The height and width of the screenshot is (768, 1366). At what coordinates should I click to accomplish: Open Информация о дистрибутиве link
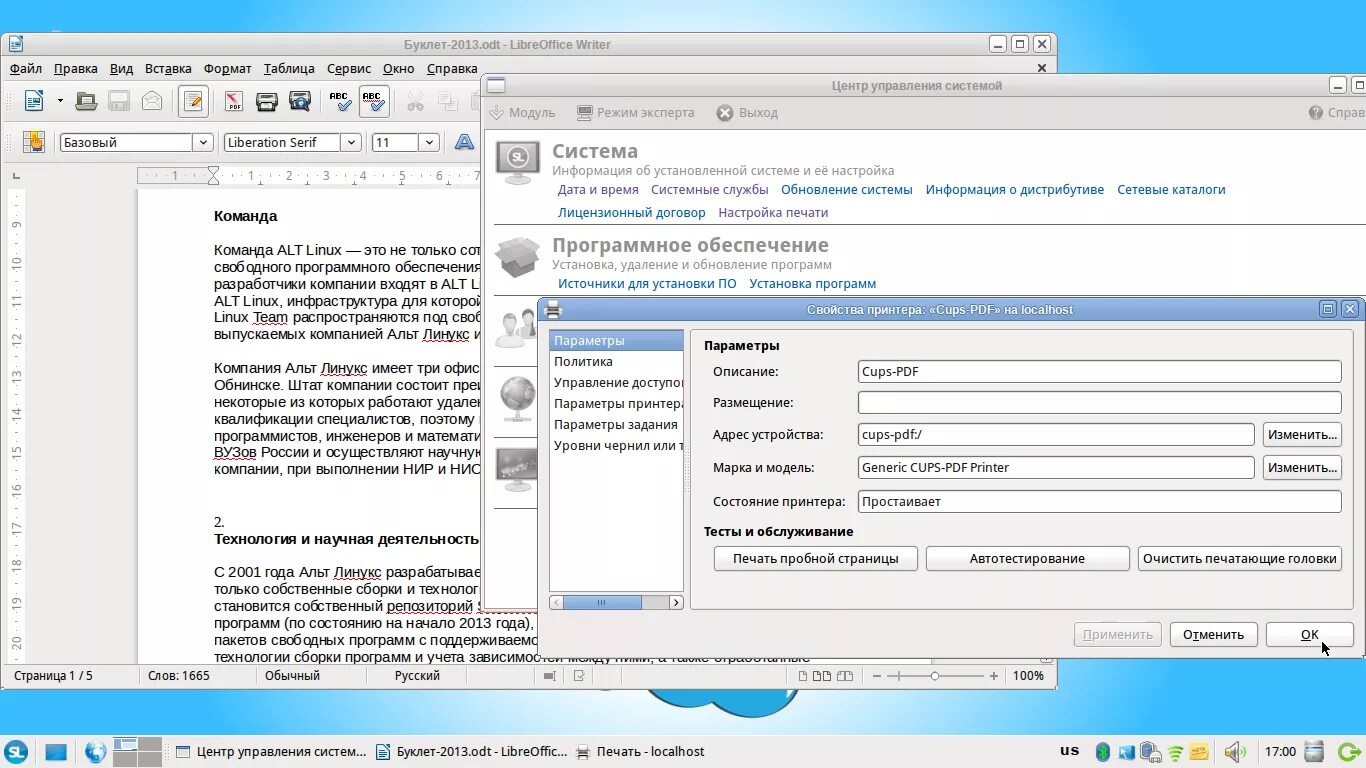tap(1015, 190)
